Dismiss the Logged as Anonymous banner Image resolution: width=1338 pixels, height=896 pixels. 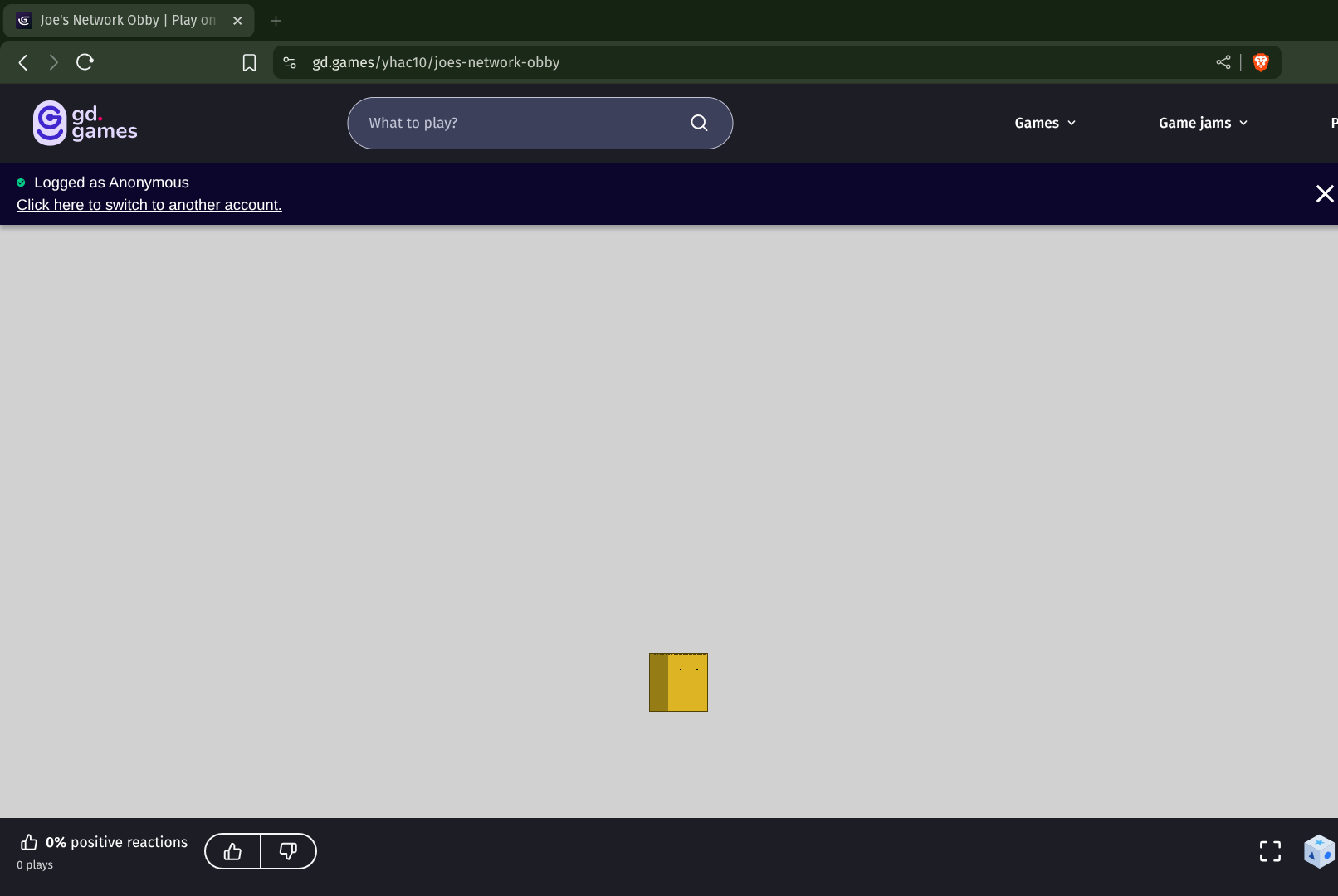tap(1324, 193)
